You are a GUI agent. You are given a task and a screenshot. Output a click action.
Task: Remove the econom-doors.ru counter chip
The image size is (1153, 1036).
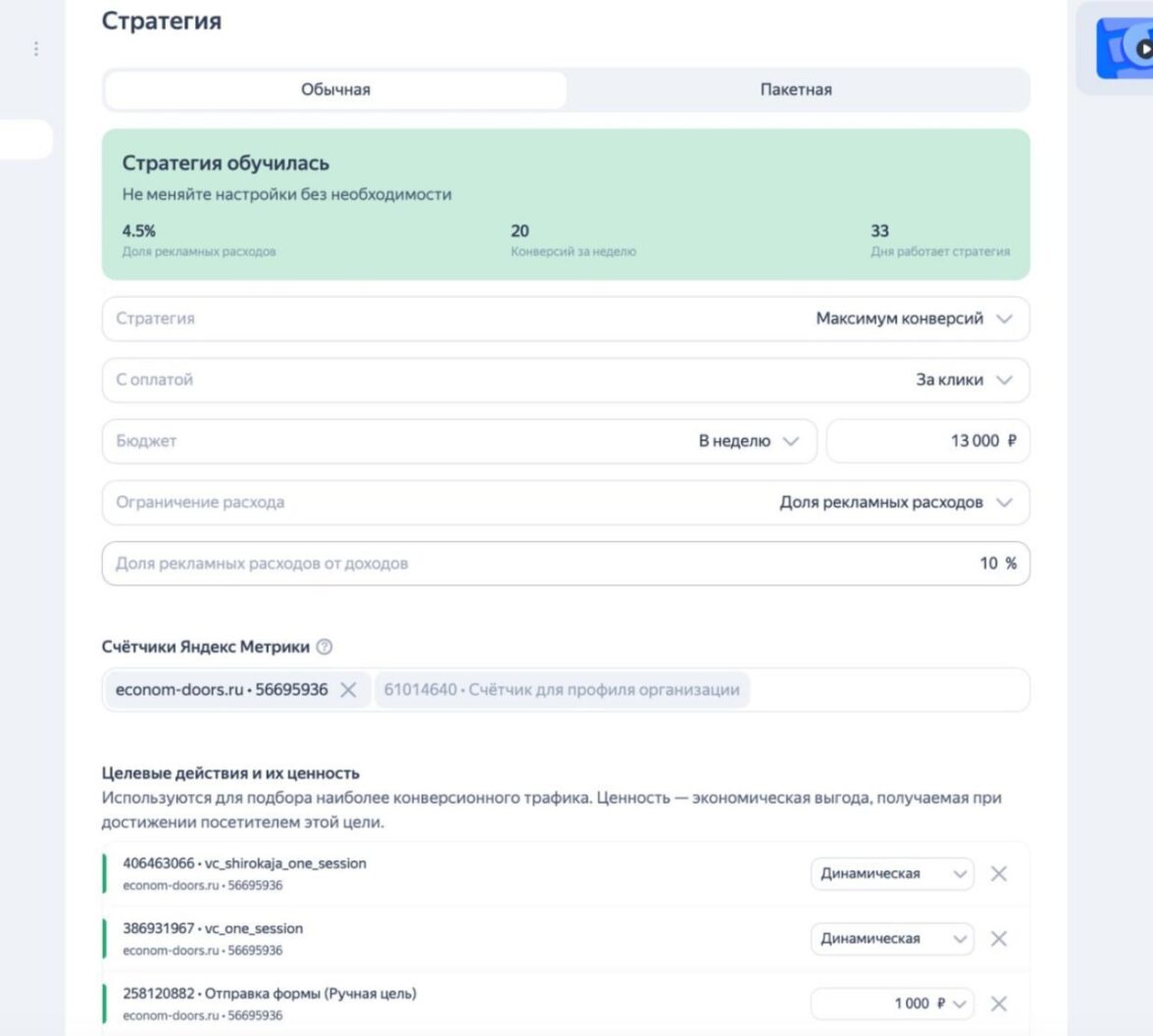[348, 690]
